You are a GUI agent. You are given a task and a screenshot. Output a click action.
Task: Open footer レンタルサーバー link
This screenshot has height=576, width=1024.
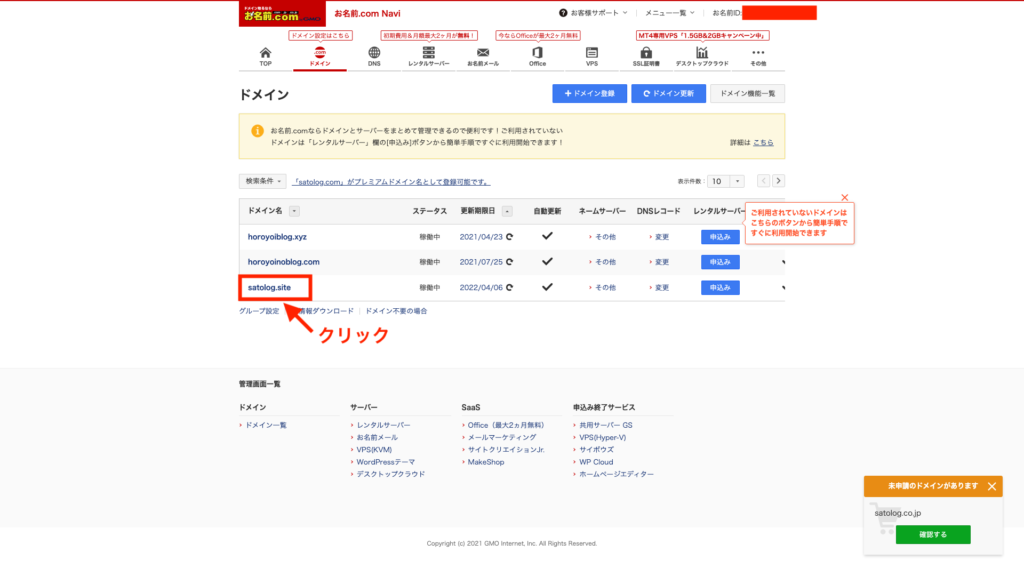(x=383, y=425)
